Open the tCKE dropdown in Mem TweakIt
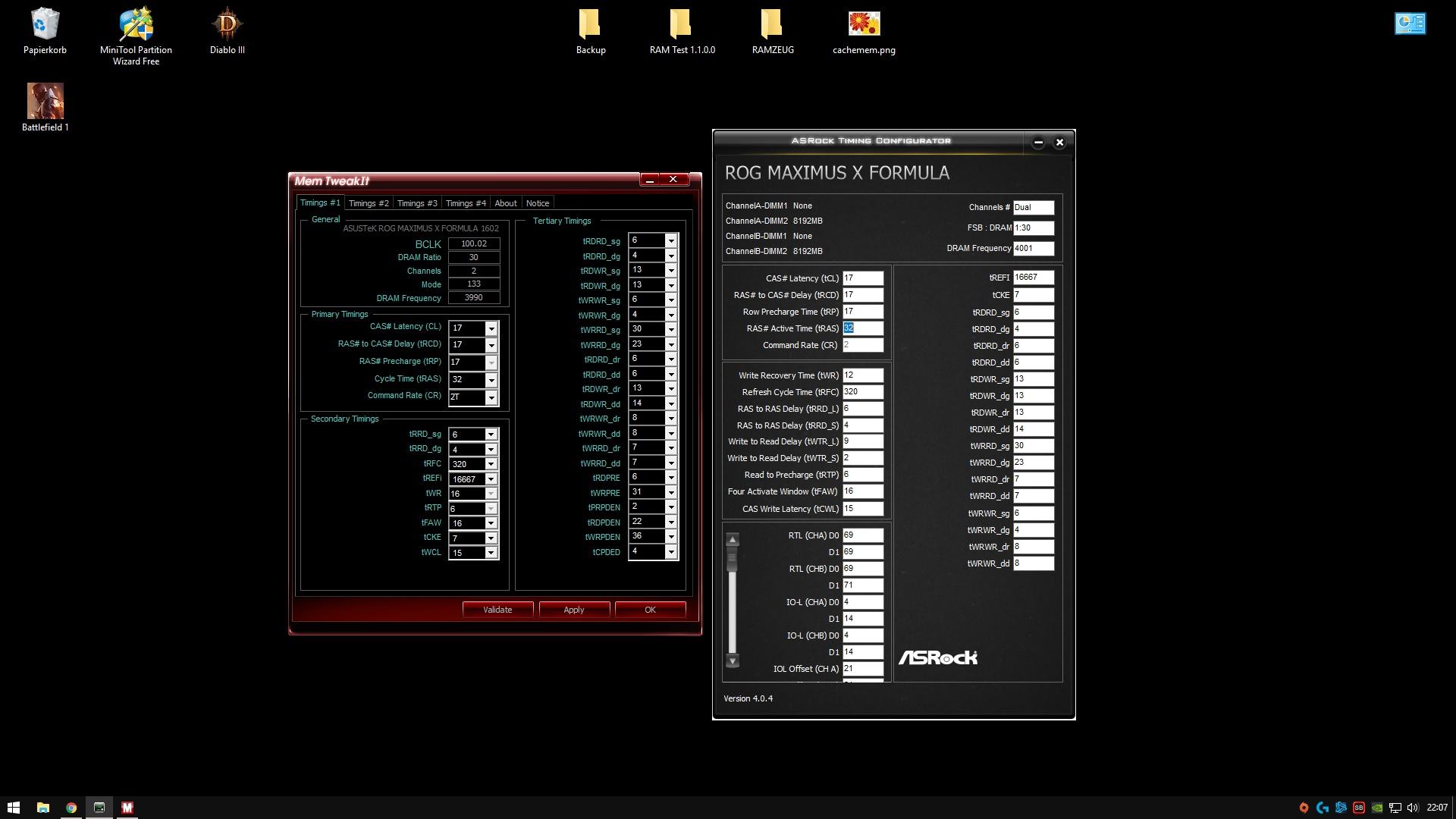 click(491, 538)
